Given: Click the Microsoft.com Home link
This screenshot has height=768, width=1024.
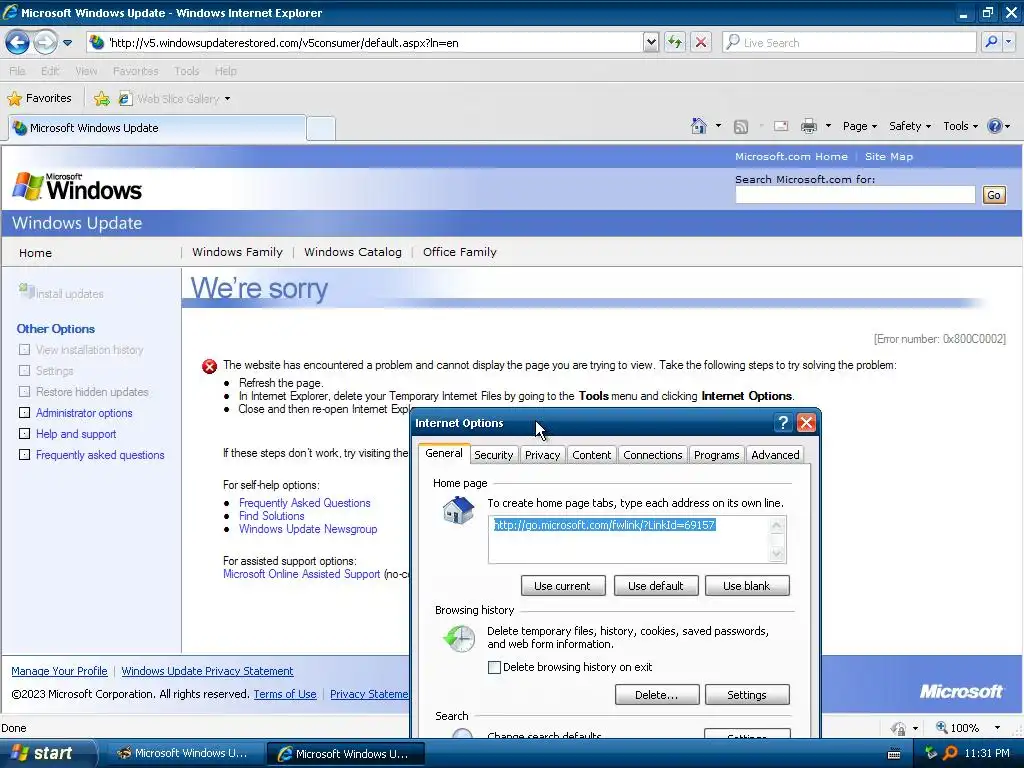Looking at the screenshot, I should [791, 157].
